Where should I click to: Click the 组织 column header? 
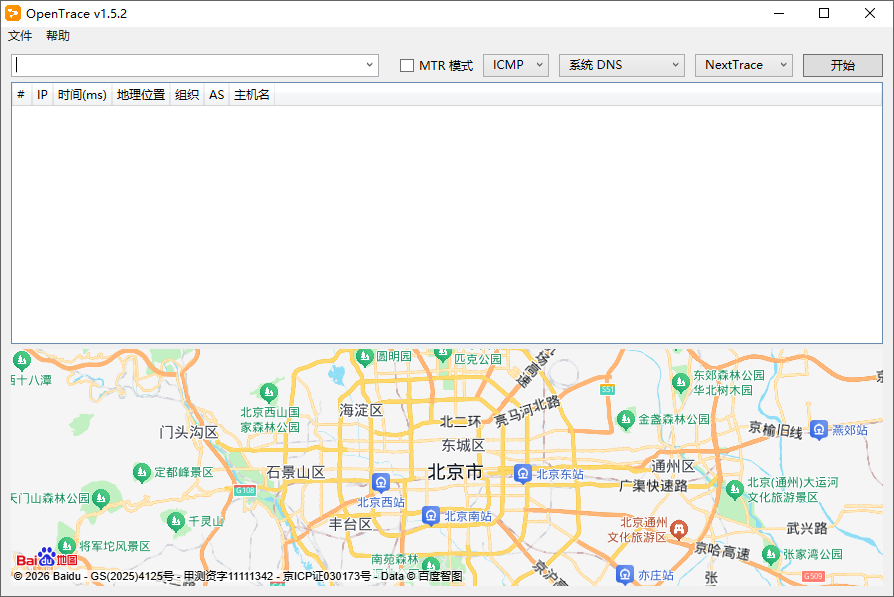click(187, 95)
